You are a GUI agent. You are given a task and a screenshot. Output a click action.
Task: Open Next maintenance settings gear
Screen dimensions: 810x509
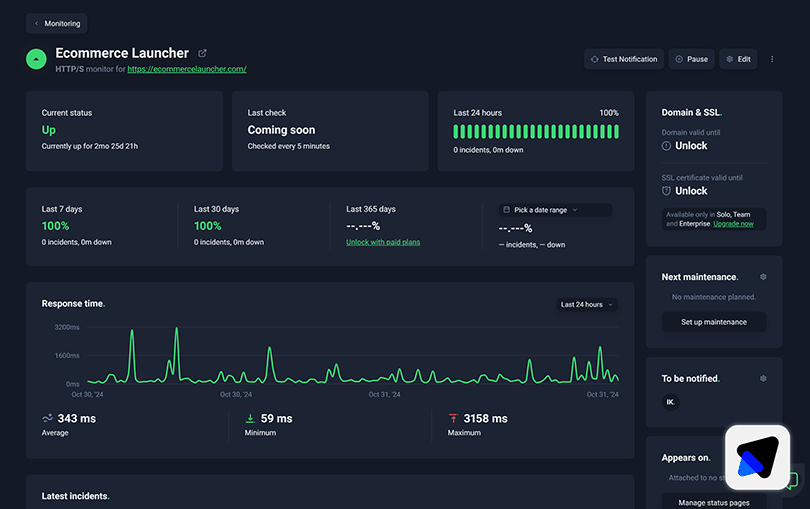click(x=763, y=277)
